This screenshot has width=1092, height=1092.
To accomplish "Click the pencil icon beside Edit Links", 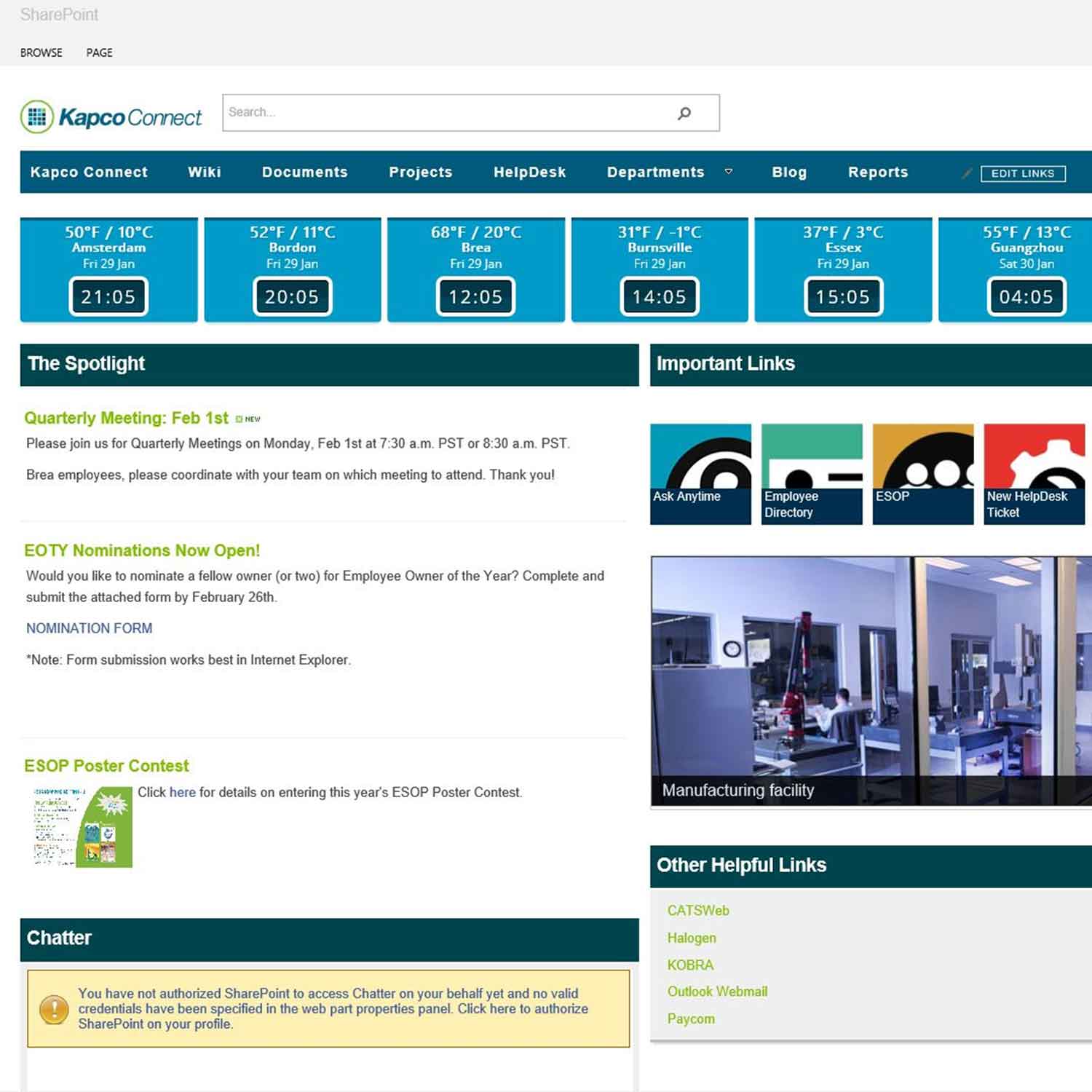I will tap(967, 173).
